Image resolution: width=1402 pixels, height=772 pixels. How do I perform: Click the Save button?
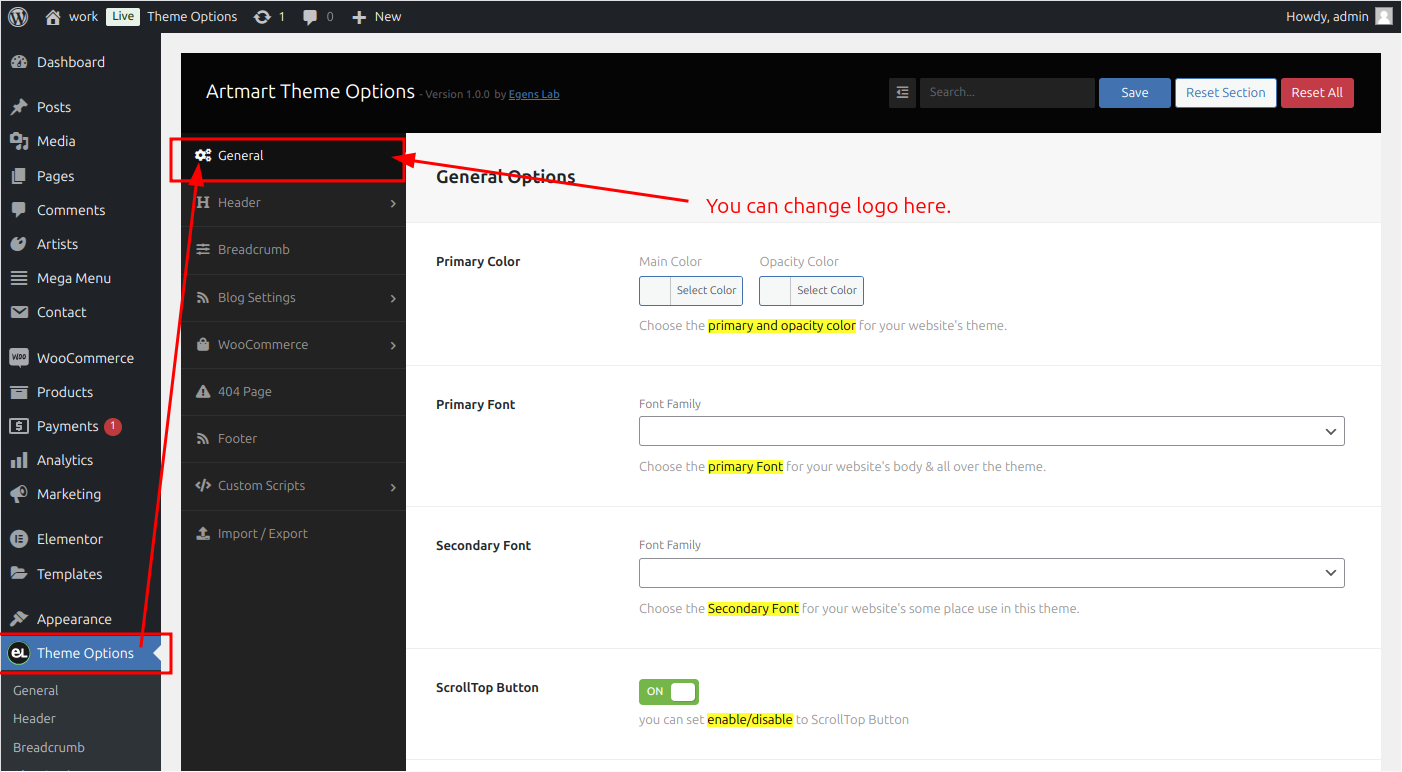[1135, 93]
